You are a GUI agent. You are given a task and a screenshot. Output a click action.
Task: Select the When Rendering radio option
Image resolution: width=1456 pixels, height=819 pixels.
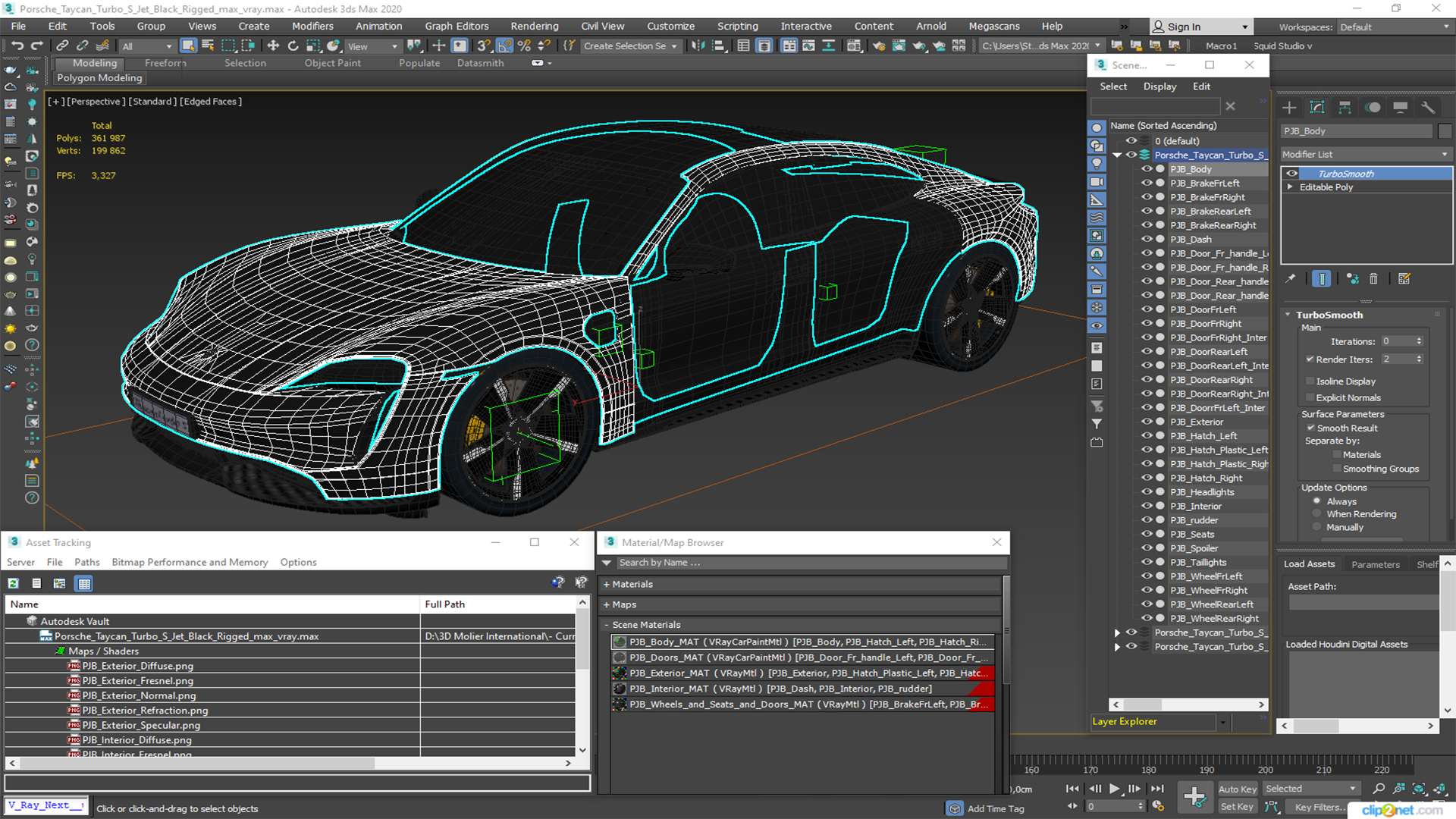(1317, 514)
